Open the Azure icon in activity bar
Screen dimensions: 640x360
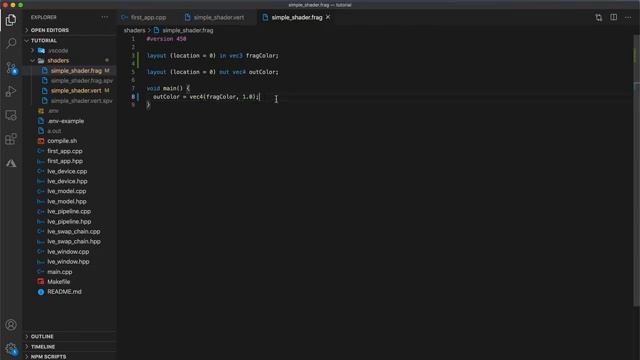click(11, 163)
